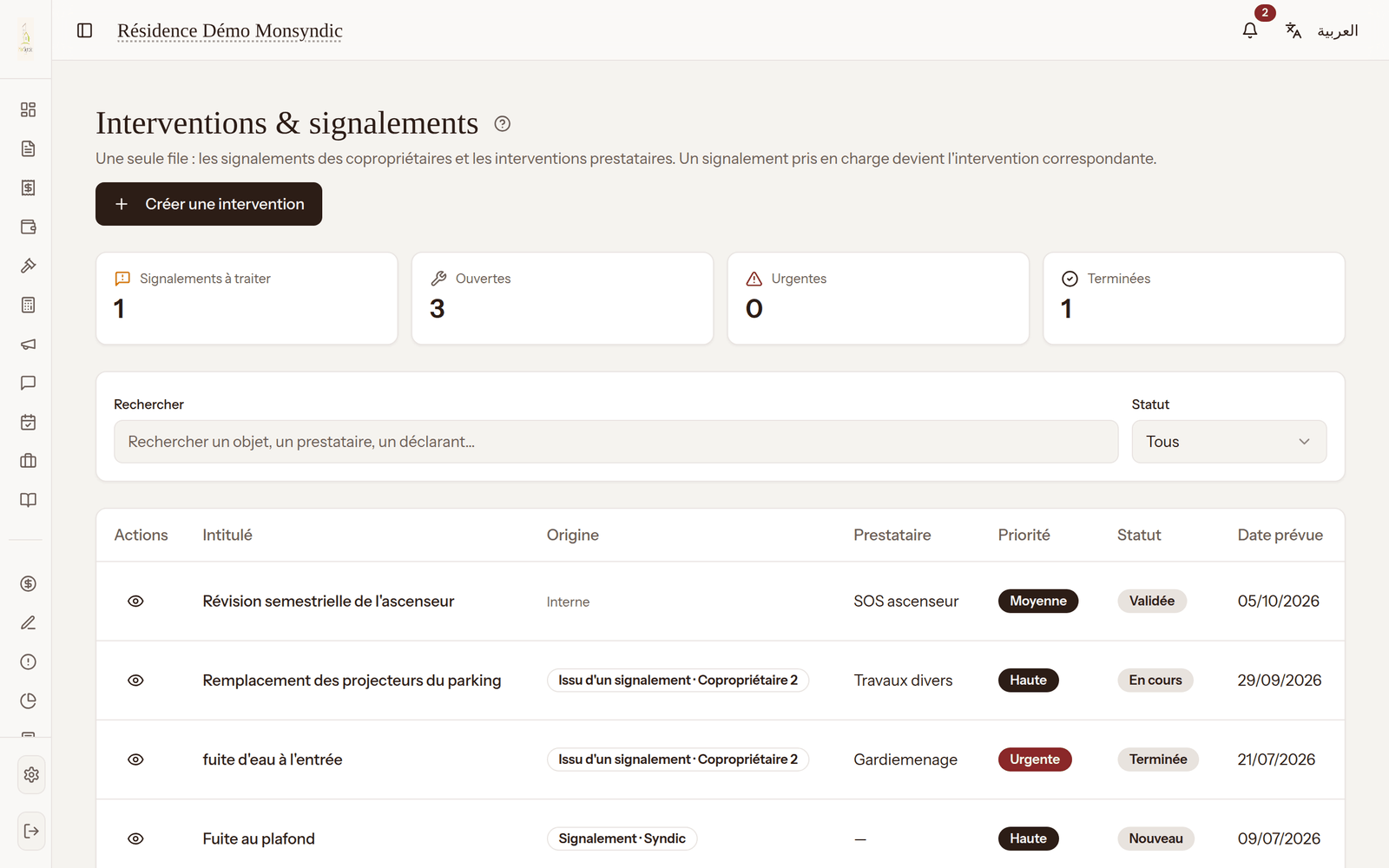Image resolution: width=1389 pixels, height=868 pixels.
Task: Click the Intitulé column header
Action: pos(227,535)
